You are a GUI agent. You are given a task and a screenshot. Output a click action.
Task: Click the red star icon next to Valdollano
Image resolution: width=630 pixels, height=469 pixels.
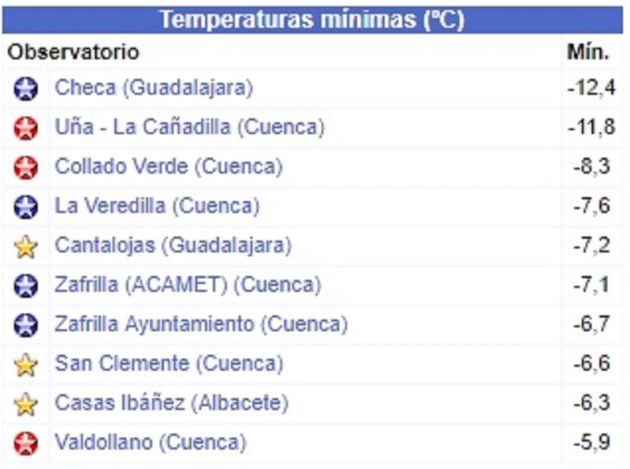pyautogui.click(x=26, y=443)
